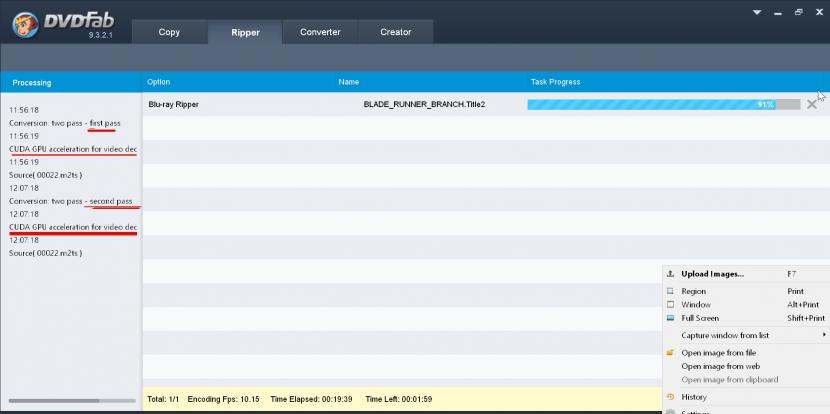Click the Processing column header
Image resolution: width=830 pixels, height=414 pixels.
(32, 83)
